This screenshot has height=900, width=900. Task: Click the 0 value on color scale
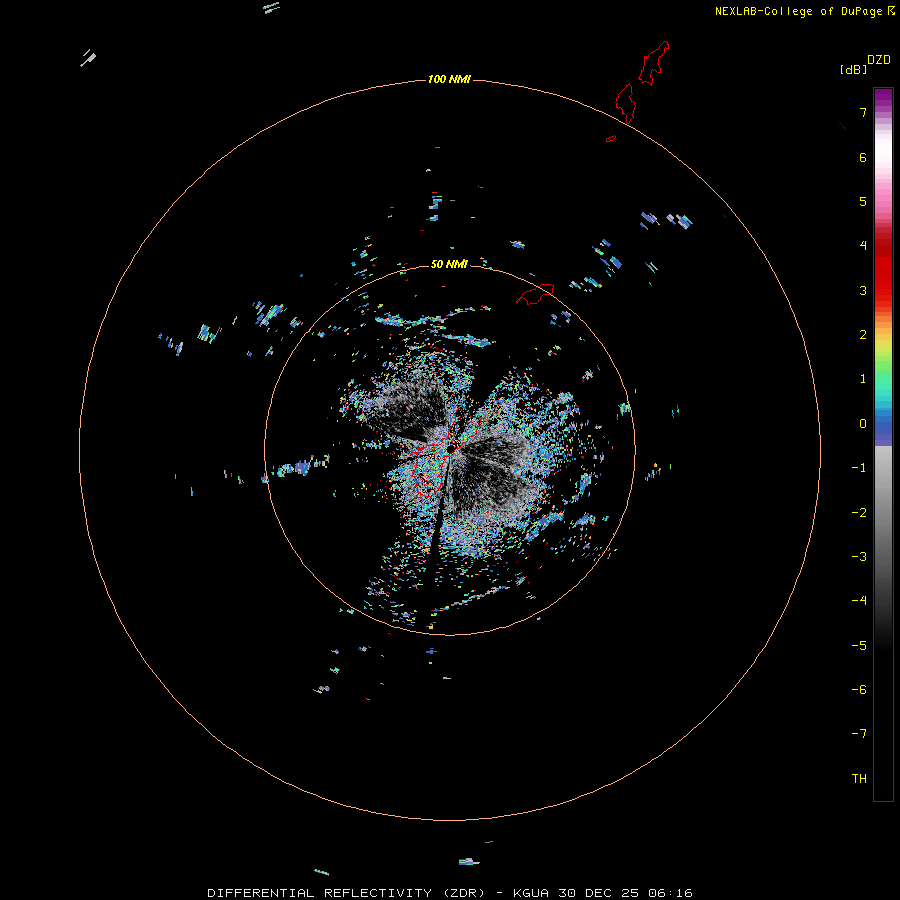tap(863, 424)
